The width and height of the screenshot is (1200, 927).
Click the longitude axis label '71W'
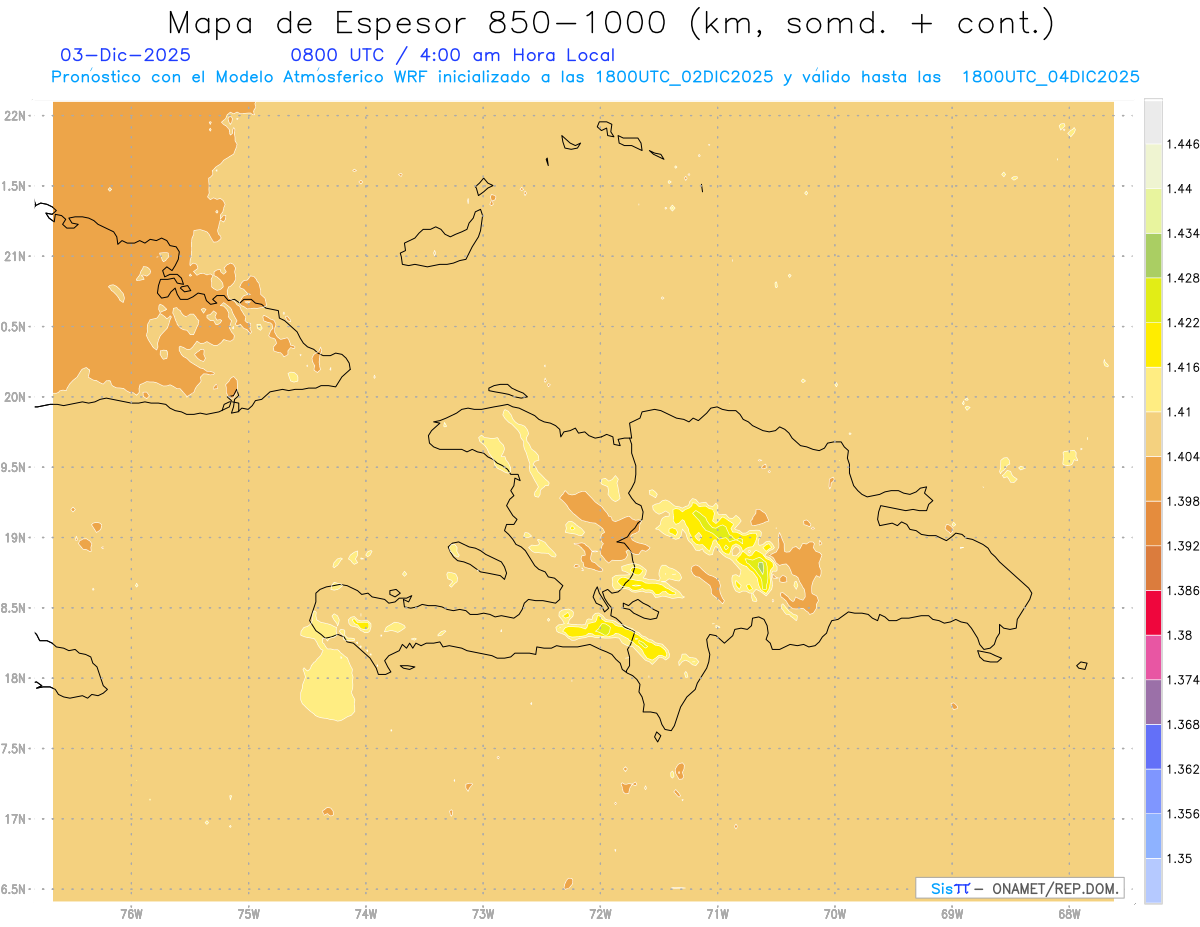[717, 913]
